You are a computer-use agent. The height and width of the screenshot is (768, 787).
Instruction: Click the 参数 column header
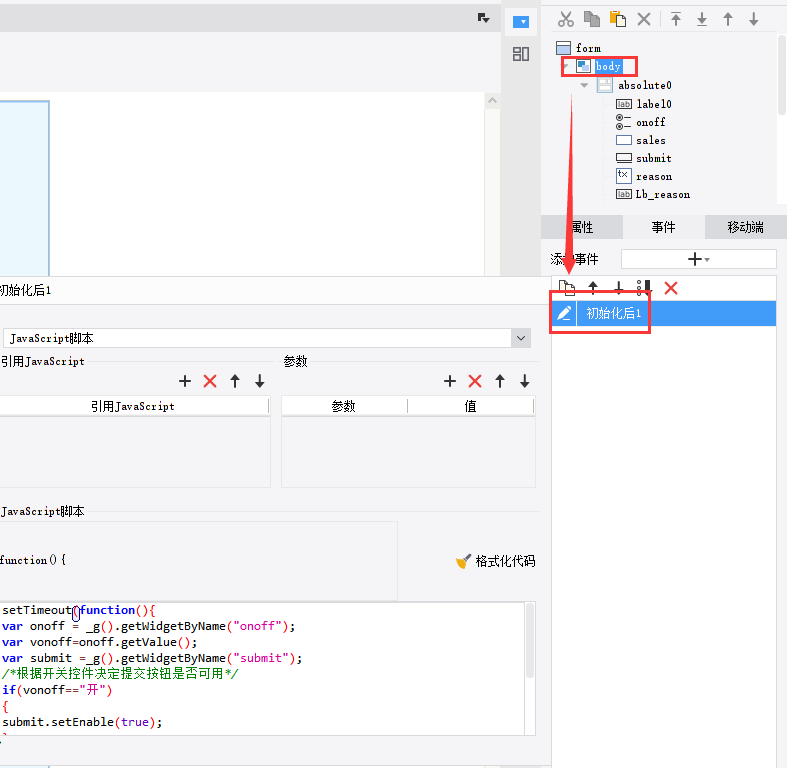pyautogui.click(x=344, y=406)
